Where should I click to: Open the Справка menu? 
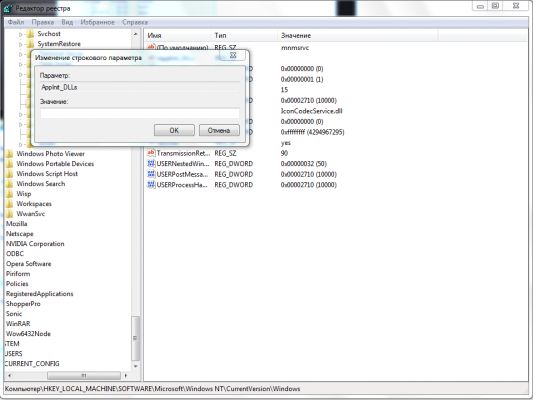pos(135,22)
